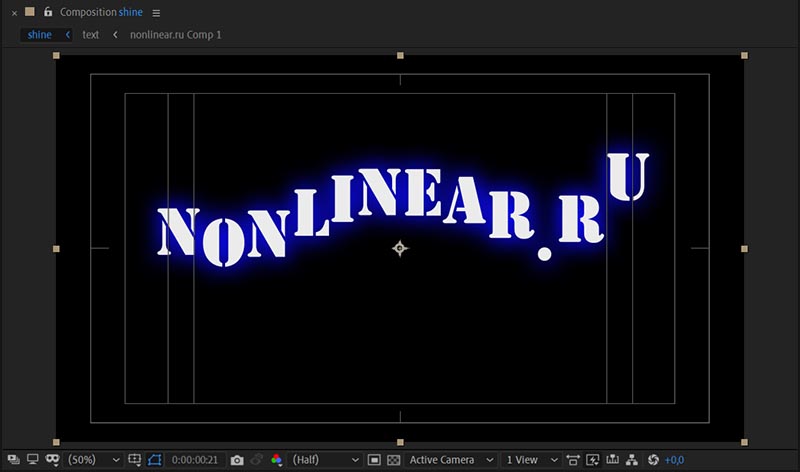This screenshot has height=472, width=800.
Task: Select the Composition shine tab title
Action: (x=101, y=12)
